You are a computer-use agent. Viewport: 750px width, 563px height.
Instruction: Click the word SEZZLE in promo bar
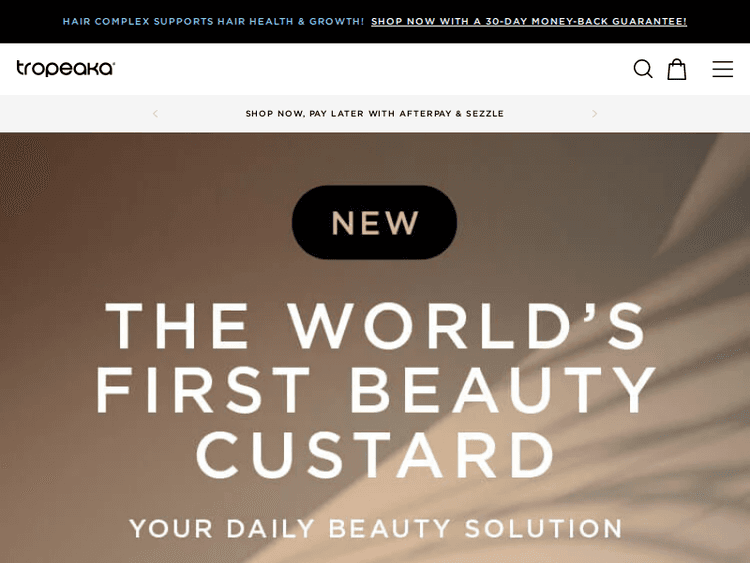485,114
